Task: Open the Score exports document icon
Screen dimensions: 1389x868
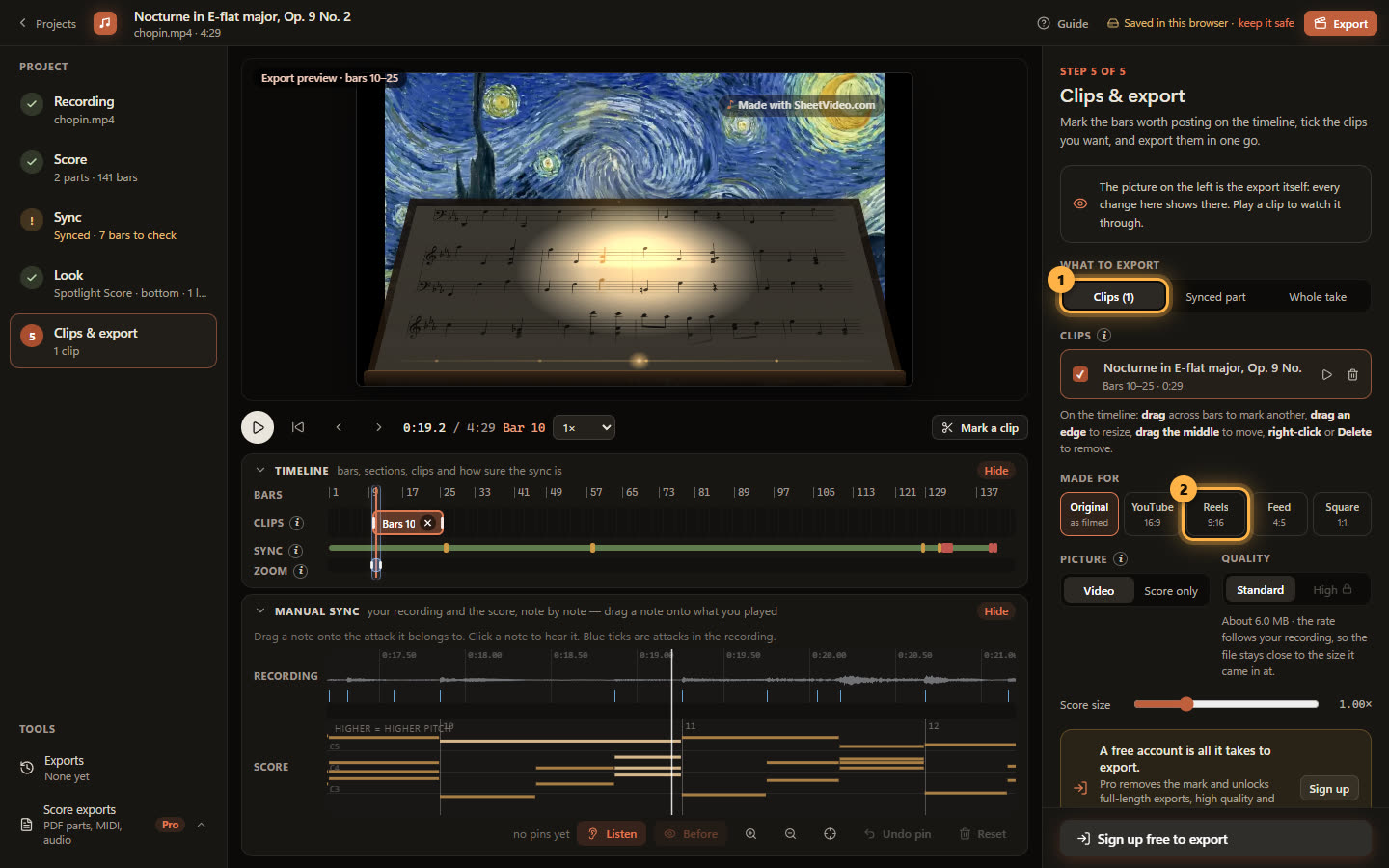Action: point(27,825)
